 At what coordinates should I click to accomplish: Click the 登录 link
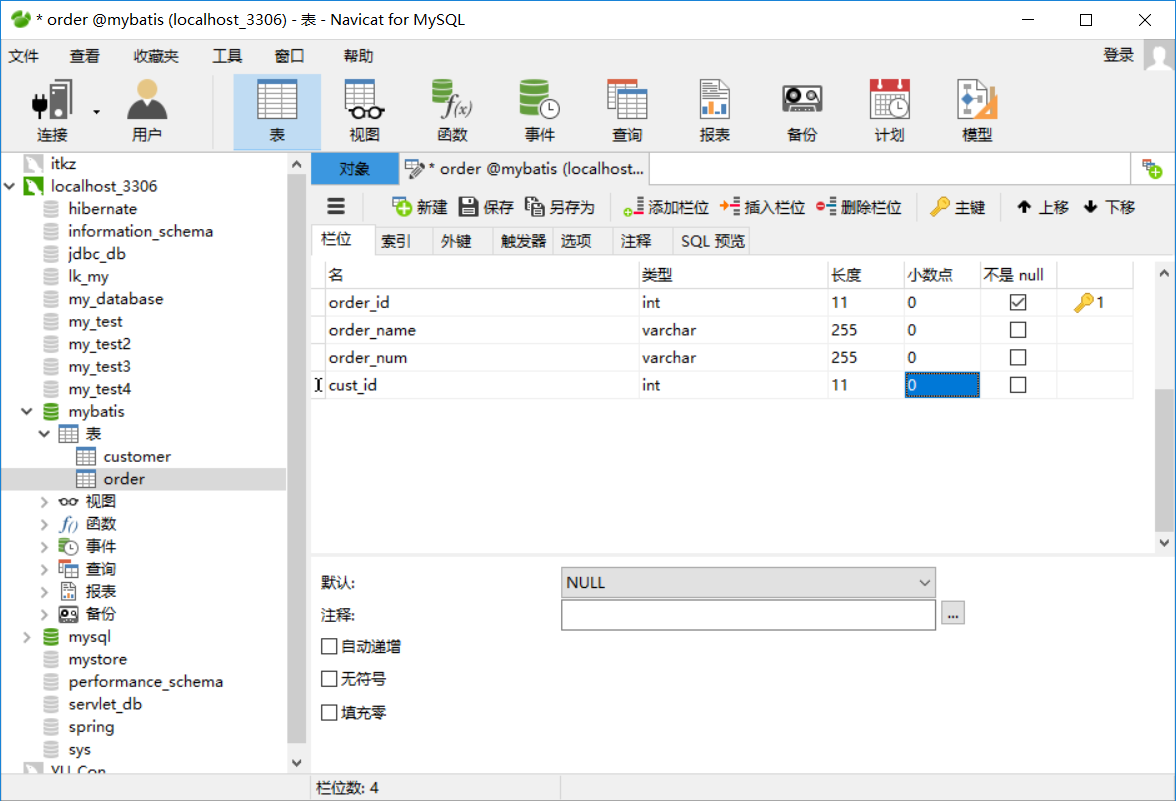[x=1119, y=56]
